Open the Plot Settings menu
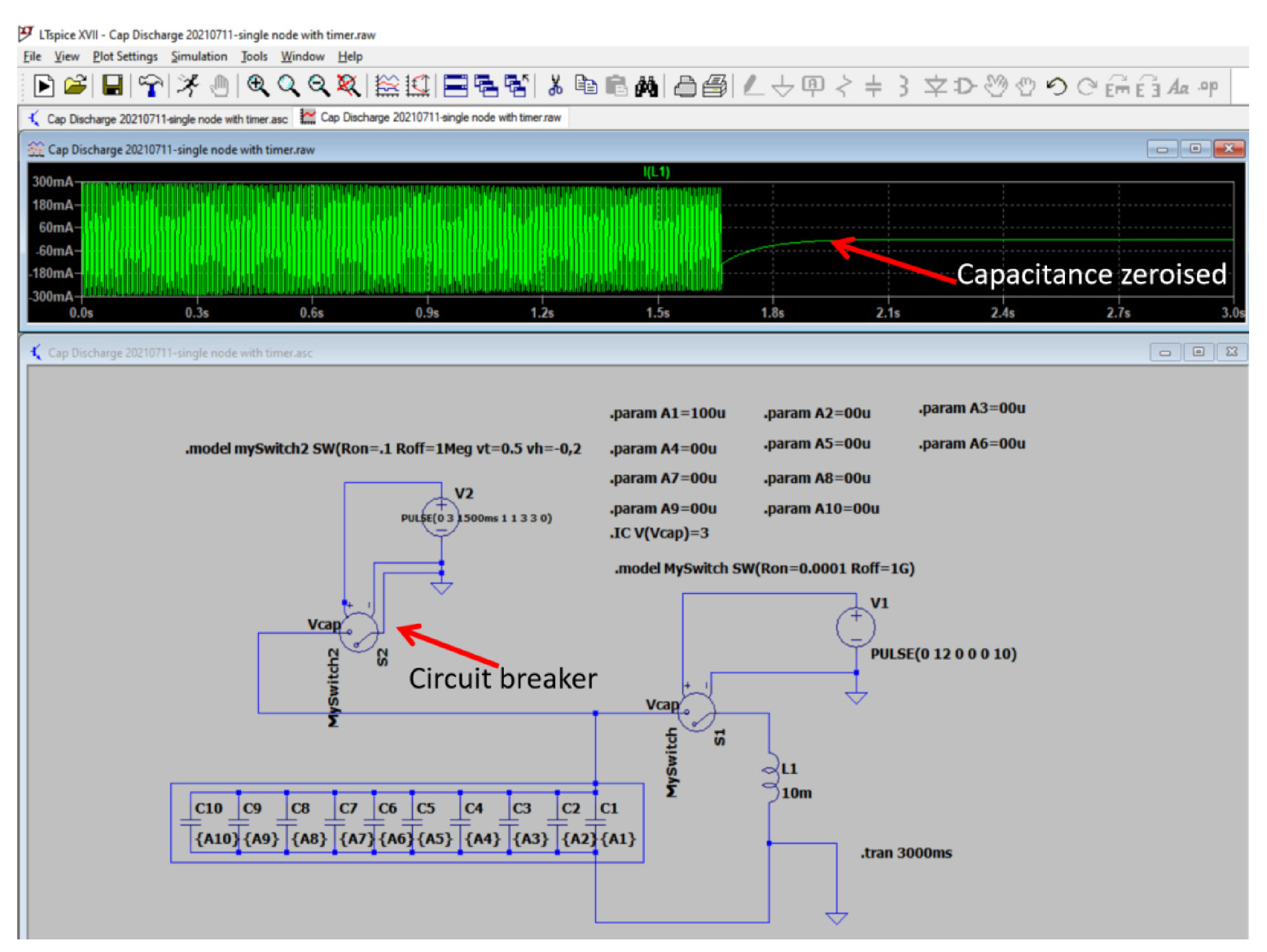Screen dimensions: 1267x952 [x=125, y=56]
